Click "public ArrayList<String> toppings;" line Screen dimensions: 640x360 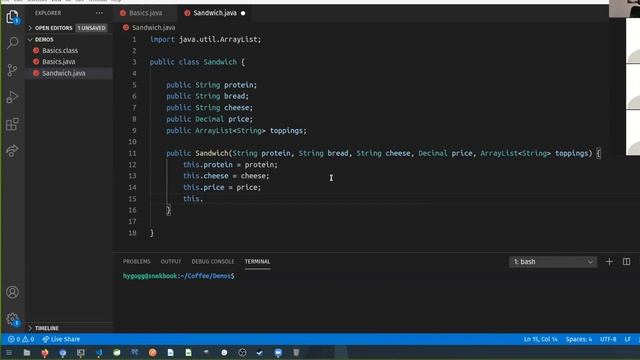[x=236, y=131]
